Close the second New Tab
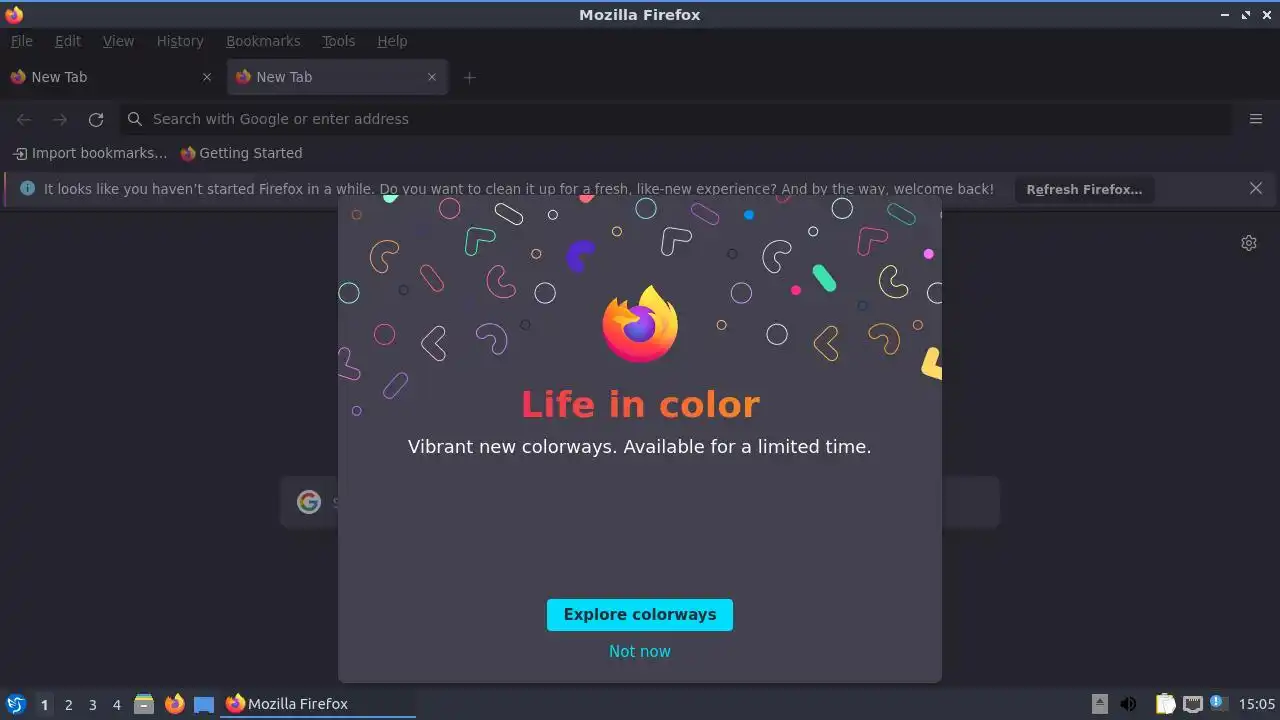This screenshot has width=1280, height=720. (432, 77)
